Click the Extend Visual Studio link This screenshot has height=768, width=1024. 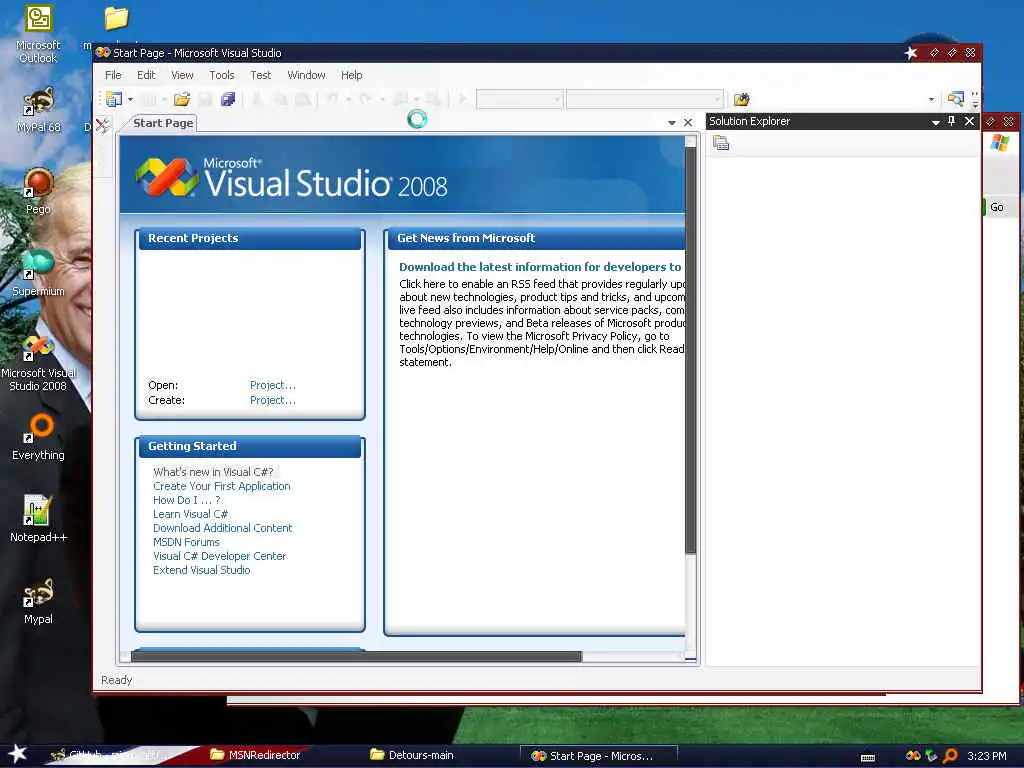[202, 570]
